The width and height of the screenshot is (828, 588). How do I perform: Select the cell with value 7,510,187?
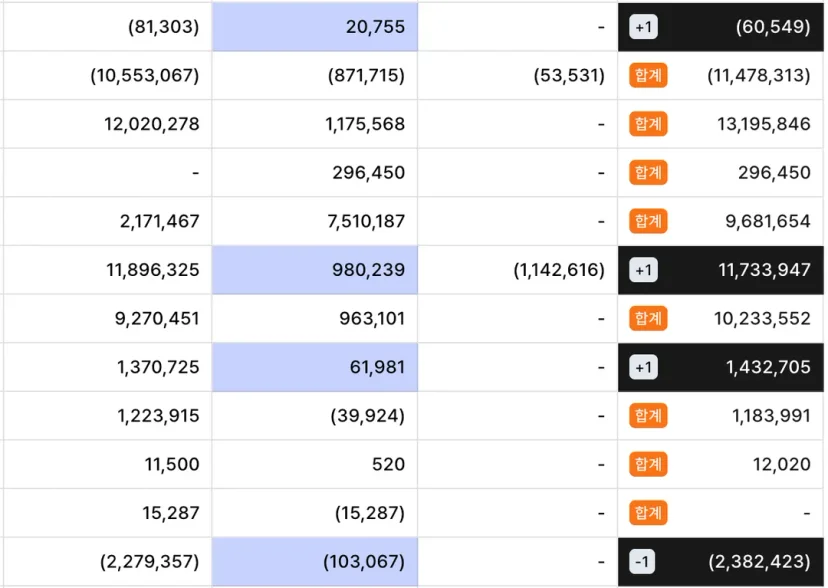coord(315,221)
